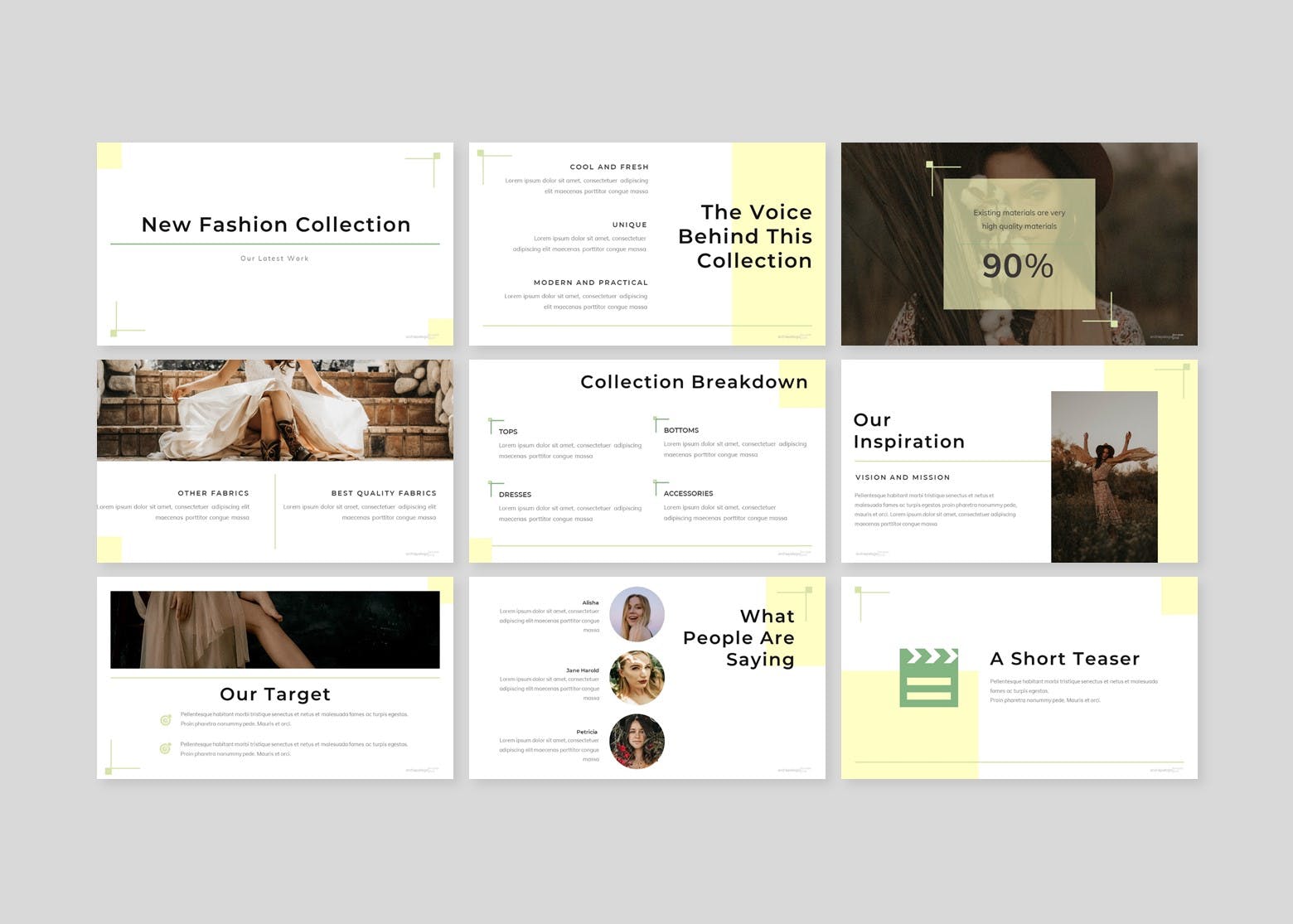Select Alisha's circular avatar photo
1293x924 pixels.
coord(637,614)
